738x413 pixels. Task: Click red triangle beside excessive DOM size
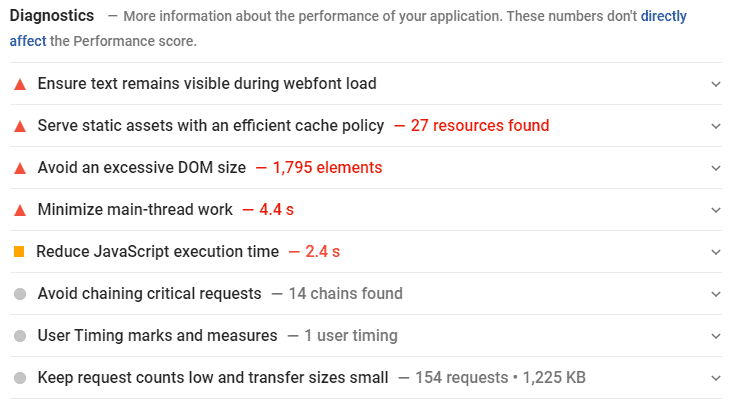click(x=20, y=168)
